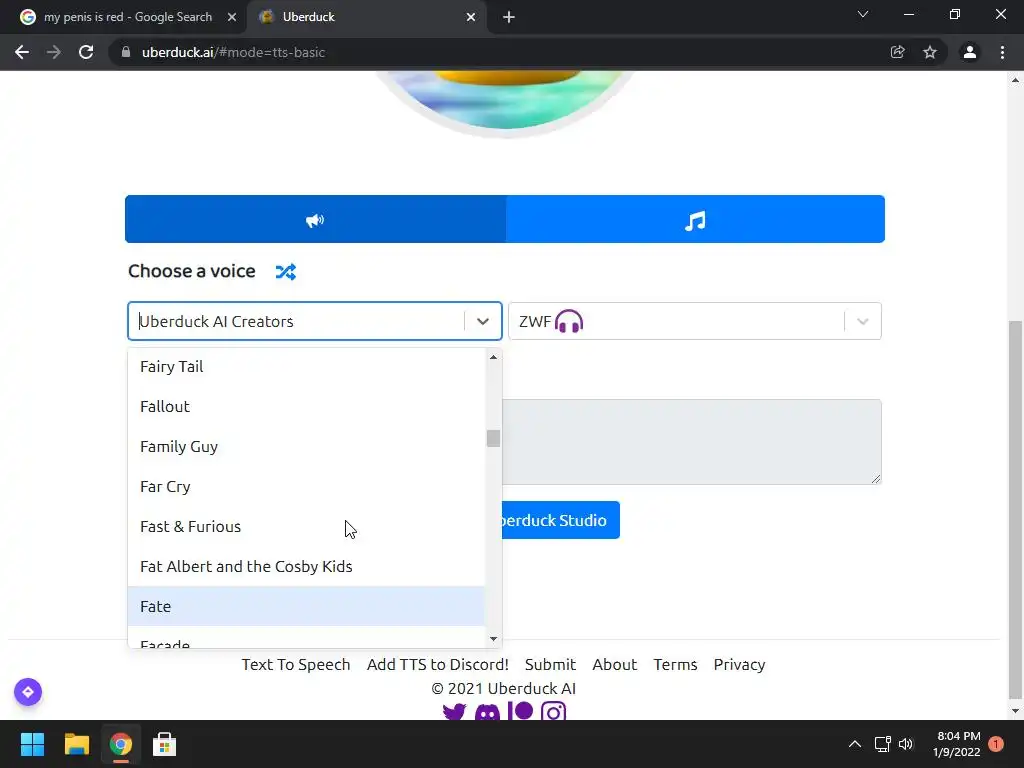
Task: Open network settings tray icon
Action: coord(882,744)
